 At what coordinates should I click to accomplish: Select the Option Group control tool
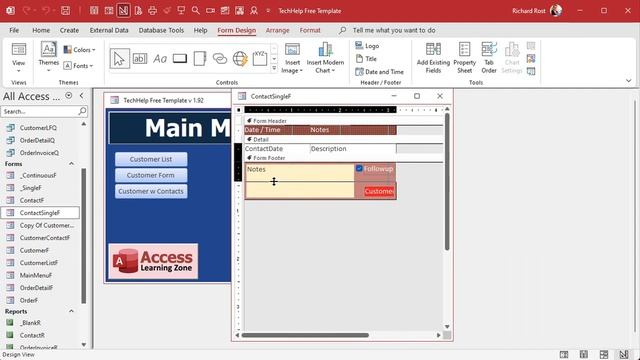click(260, 59)
